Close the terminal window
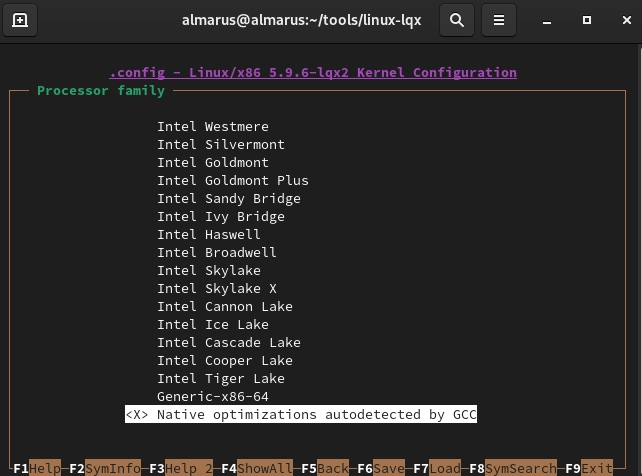 point(626,20)
